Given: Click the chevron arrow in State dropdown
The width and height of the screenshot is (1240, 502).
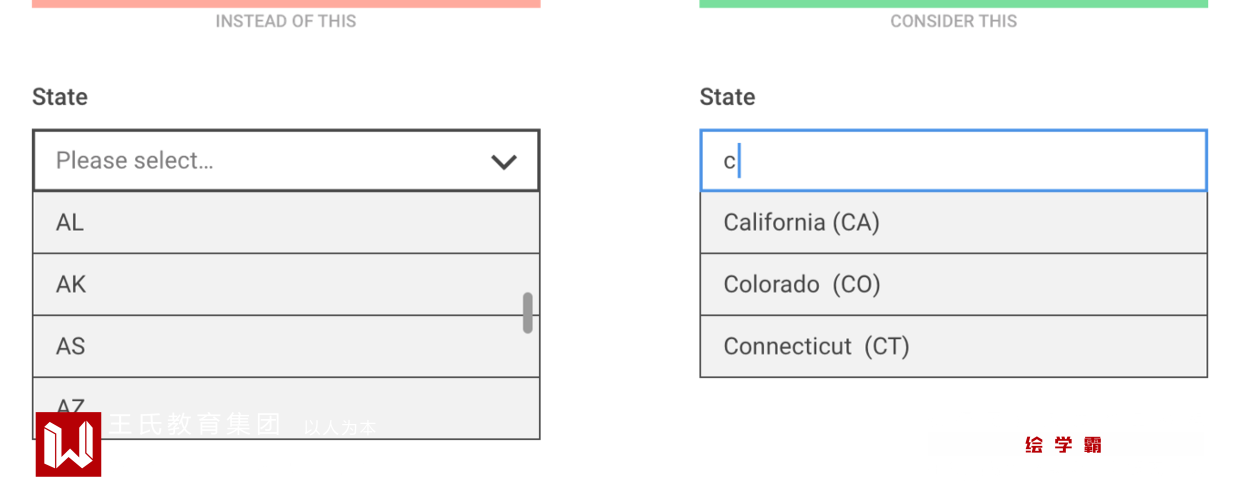Looking at the screenshot, I should (x=504, y=161).
